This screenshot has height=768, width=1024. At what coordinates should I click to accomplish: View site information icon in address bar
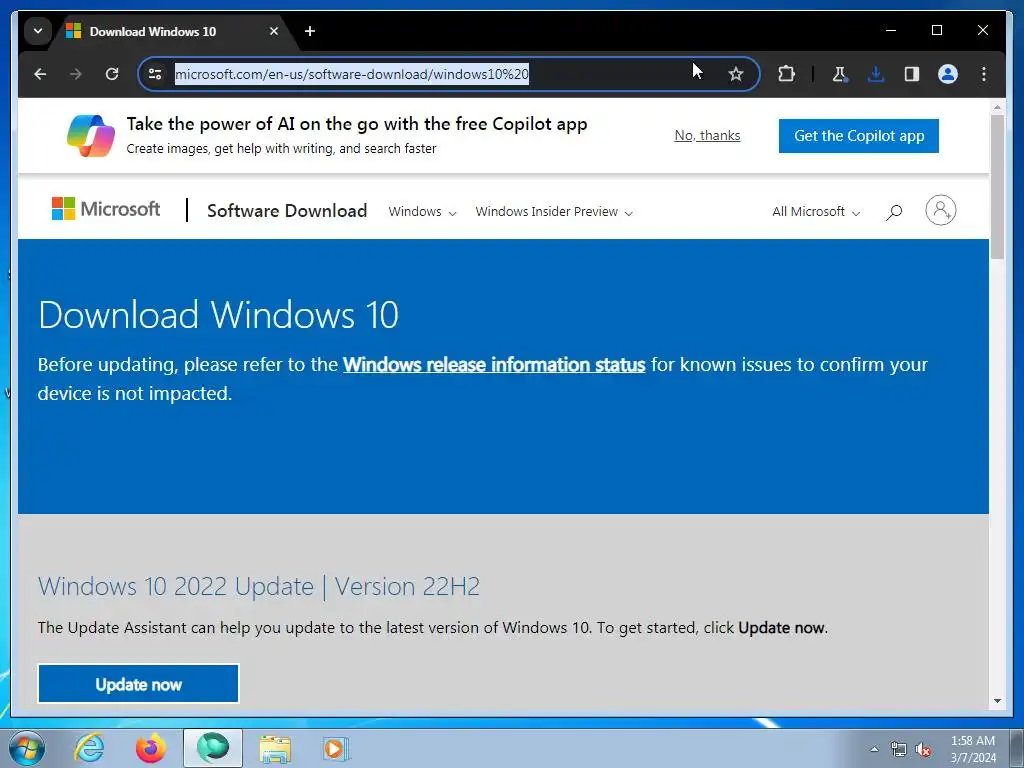point(155,74)
